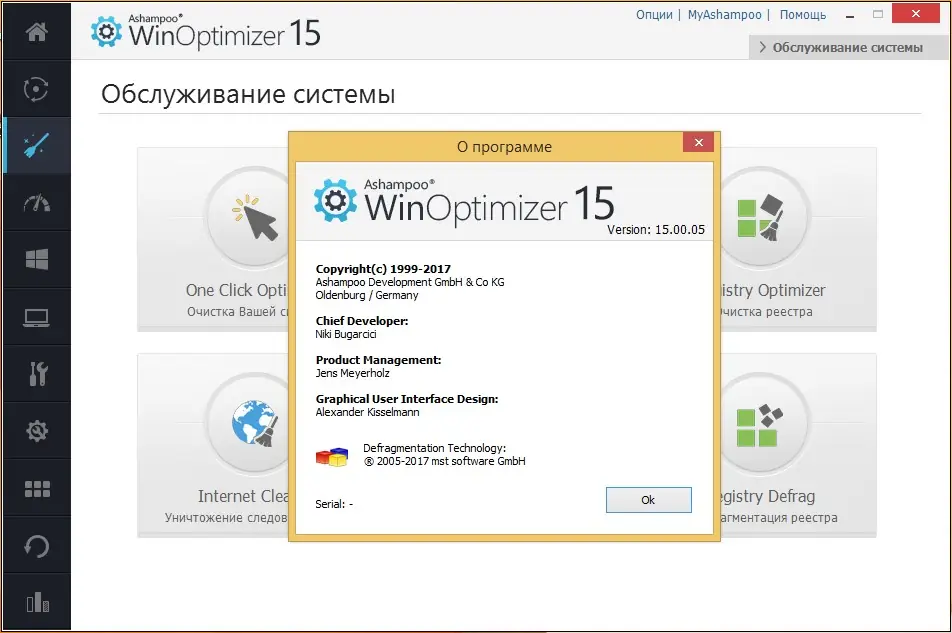Viewport: 952px width, 633px height.
Task: Launch Registry Optimizer green blocks icon
Action: 760,217
